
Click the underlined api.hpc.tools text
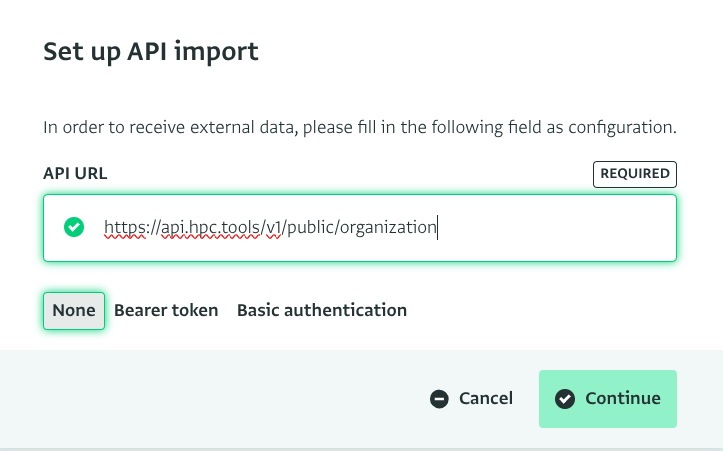(x=210, y=228)
